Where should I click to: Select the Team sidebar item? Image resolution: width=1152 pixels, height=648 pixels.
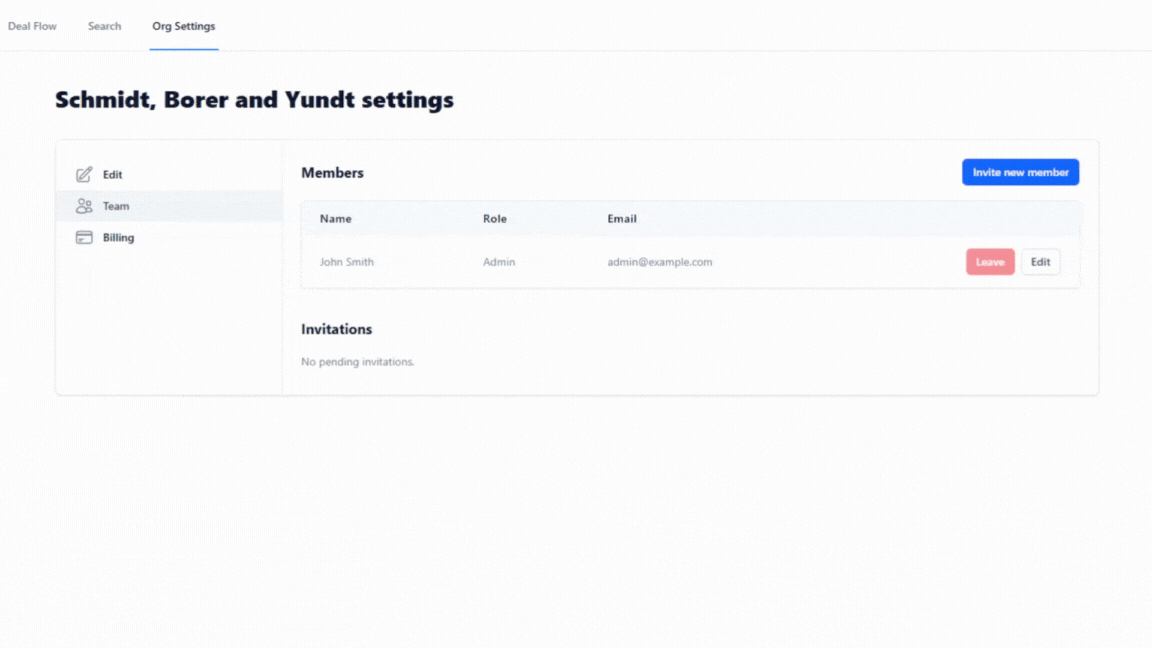pyautogui.click(x=169, y=206)
